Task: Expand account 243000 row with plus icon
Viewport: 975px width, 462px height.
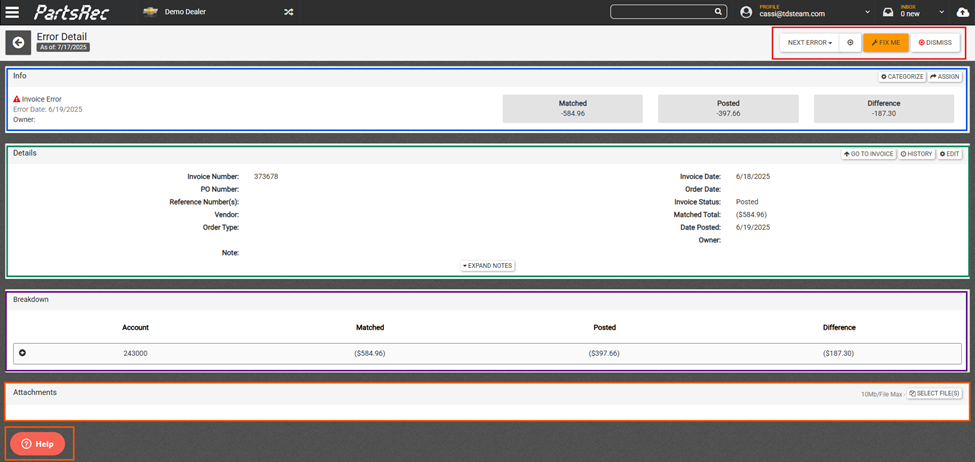Action: coord(22,353)
